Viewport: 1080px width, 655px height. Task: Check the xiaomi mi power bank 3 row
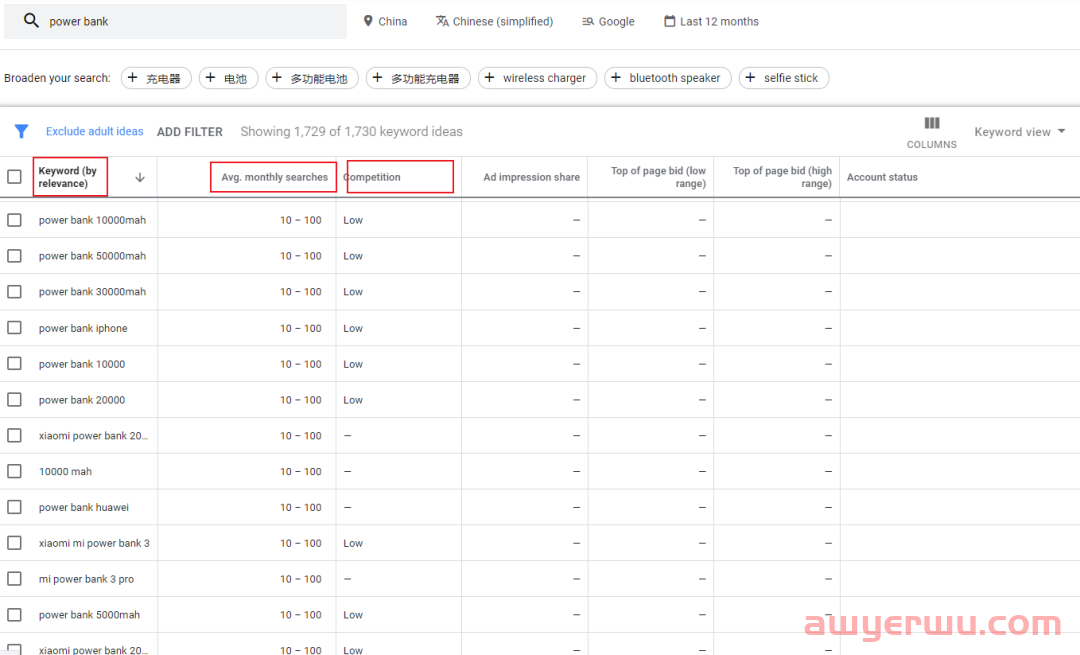[x=14, y=543]
